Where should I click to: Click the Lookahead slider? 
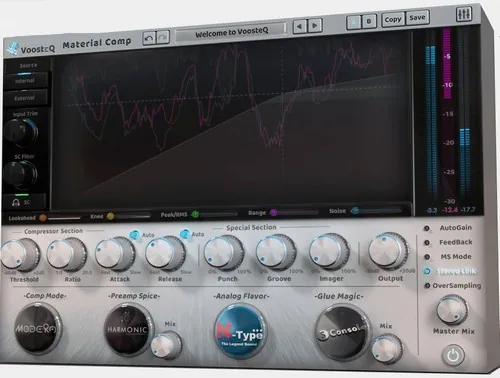61,218
